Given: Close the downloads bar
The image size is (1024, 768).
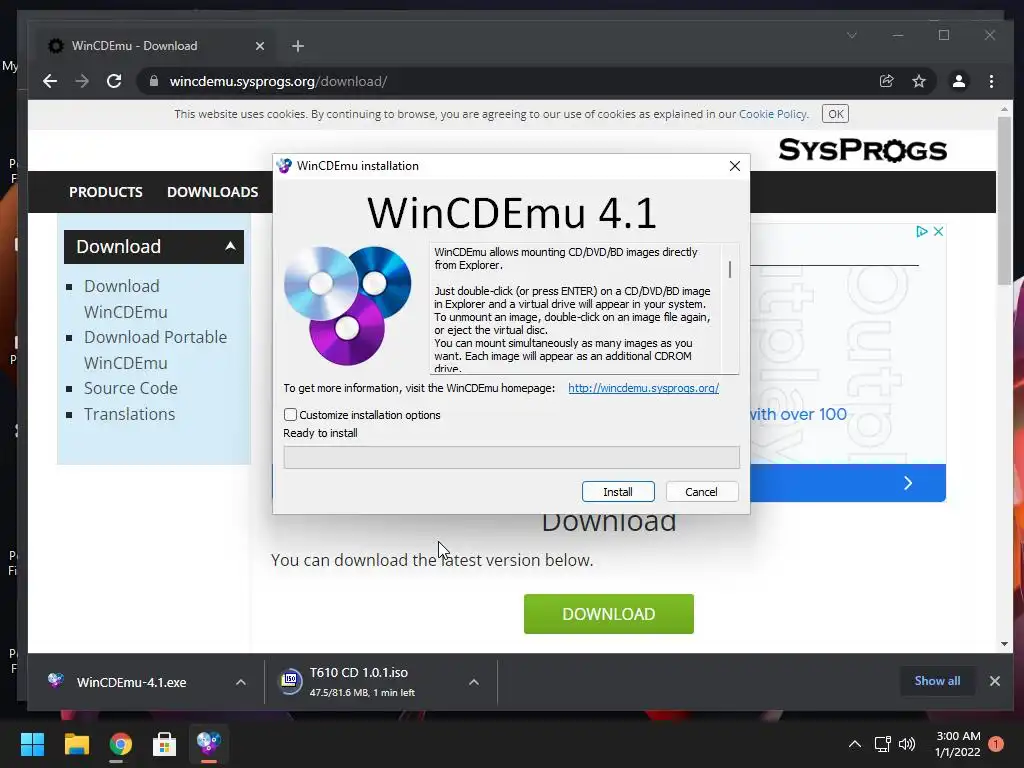Looking at the screenshot, I should [995, 681].
